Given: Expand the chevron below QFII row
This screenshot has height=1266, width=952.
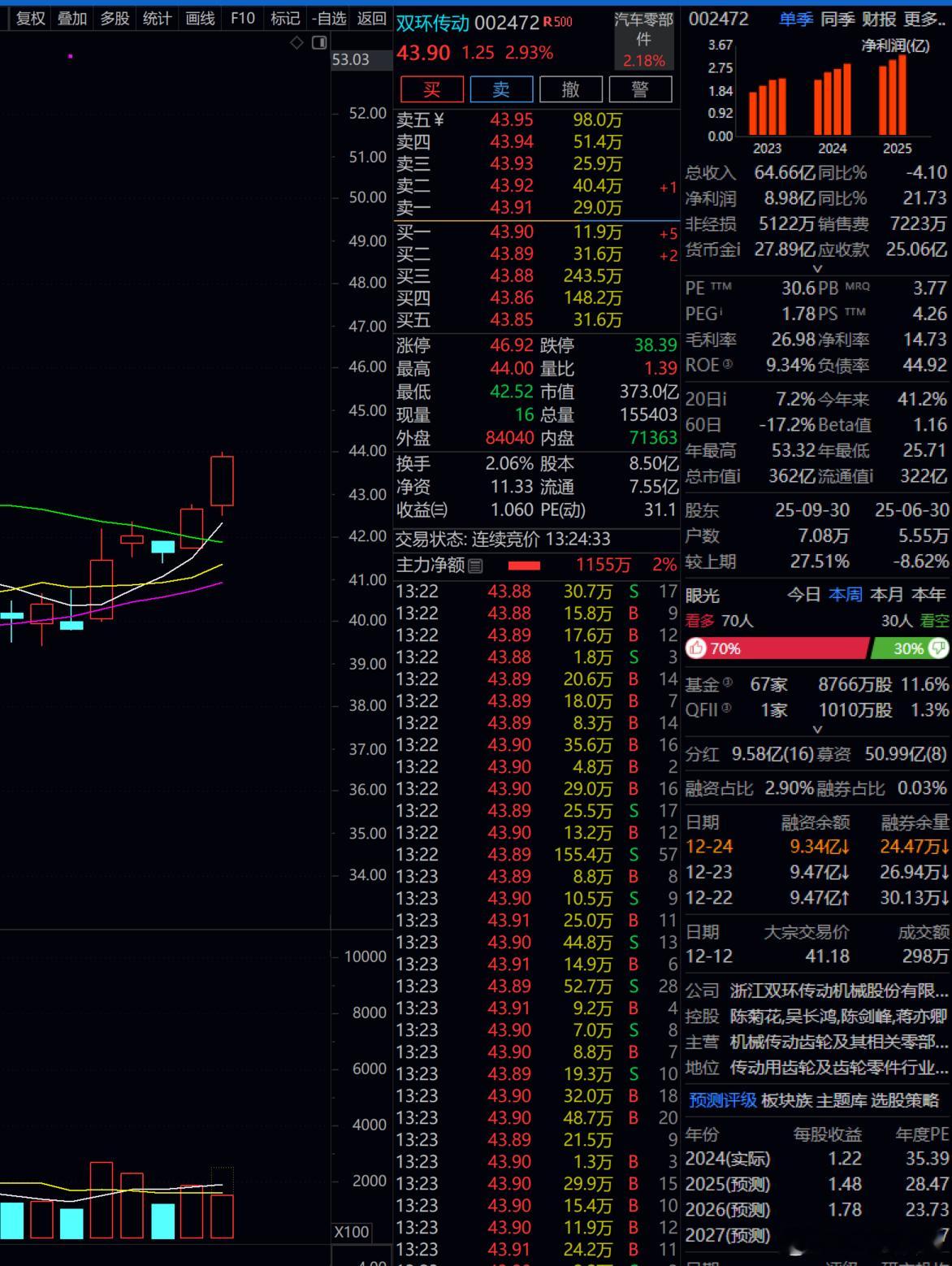Looking at the screenshot, I should coord(818,730).
